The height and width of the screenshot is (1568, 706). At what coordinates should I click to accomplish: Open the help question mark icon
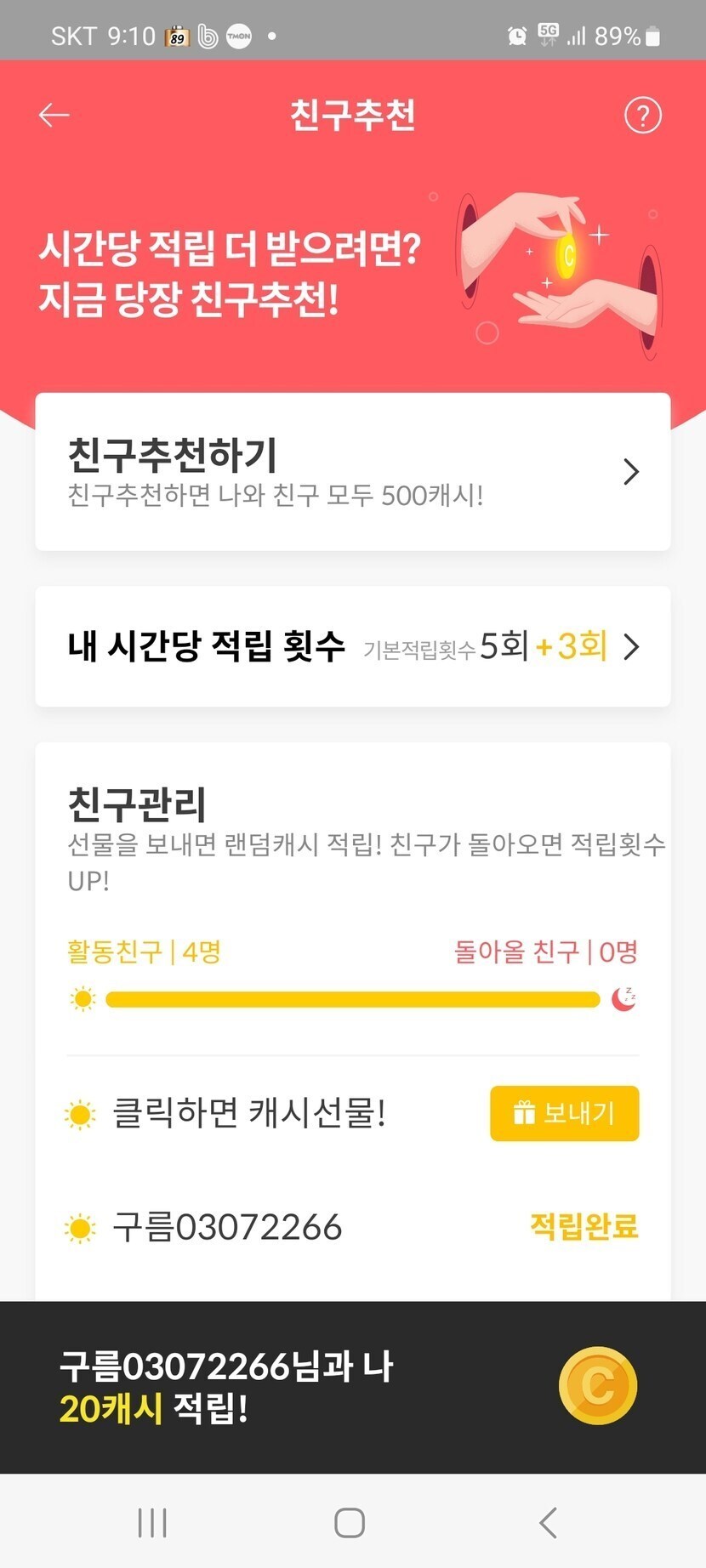pos(642,115)
